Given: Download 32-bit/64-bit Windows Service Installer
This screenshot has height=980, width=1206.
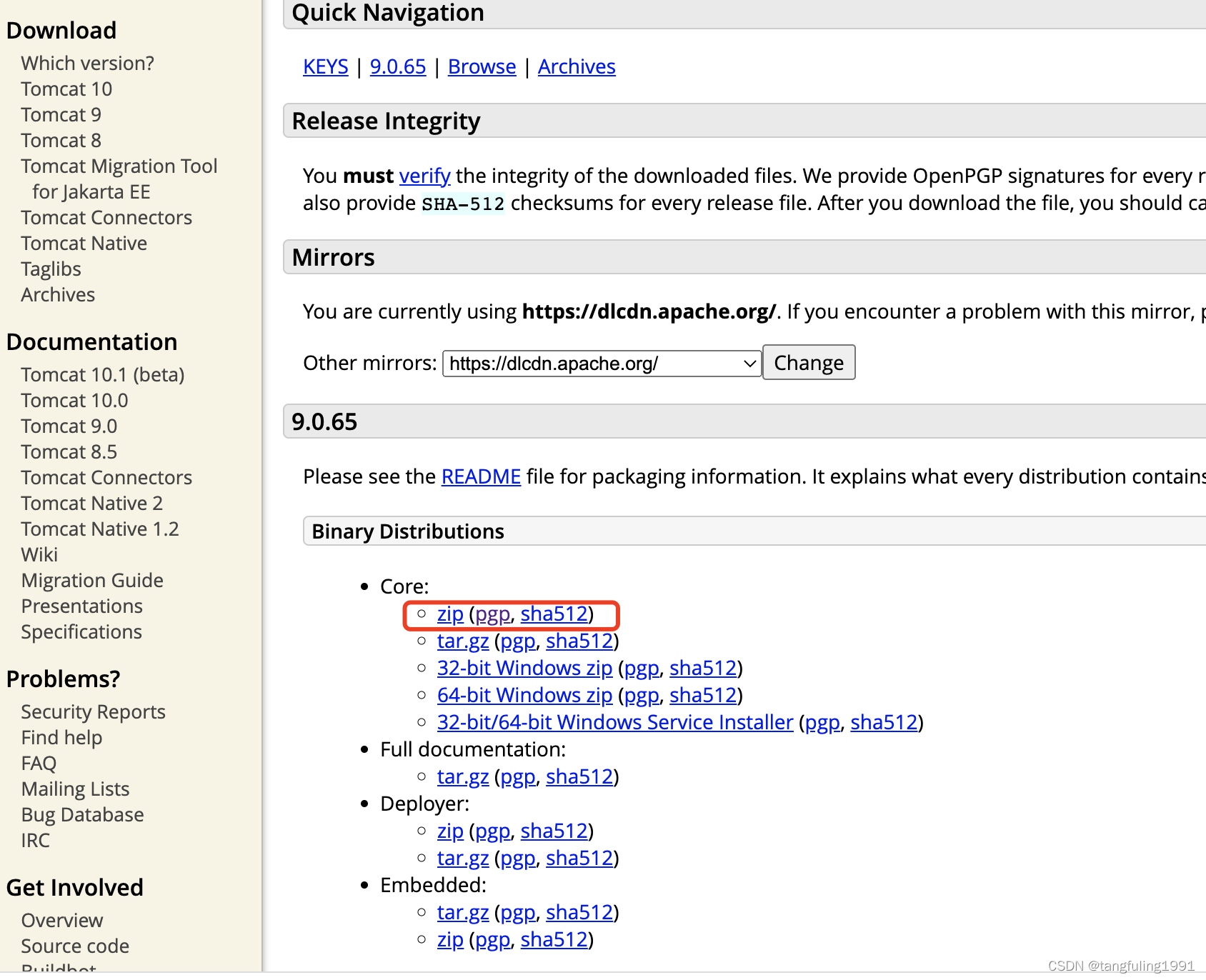Looking at the screenshot, I should tap(615, 723).
